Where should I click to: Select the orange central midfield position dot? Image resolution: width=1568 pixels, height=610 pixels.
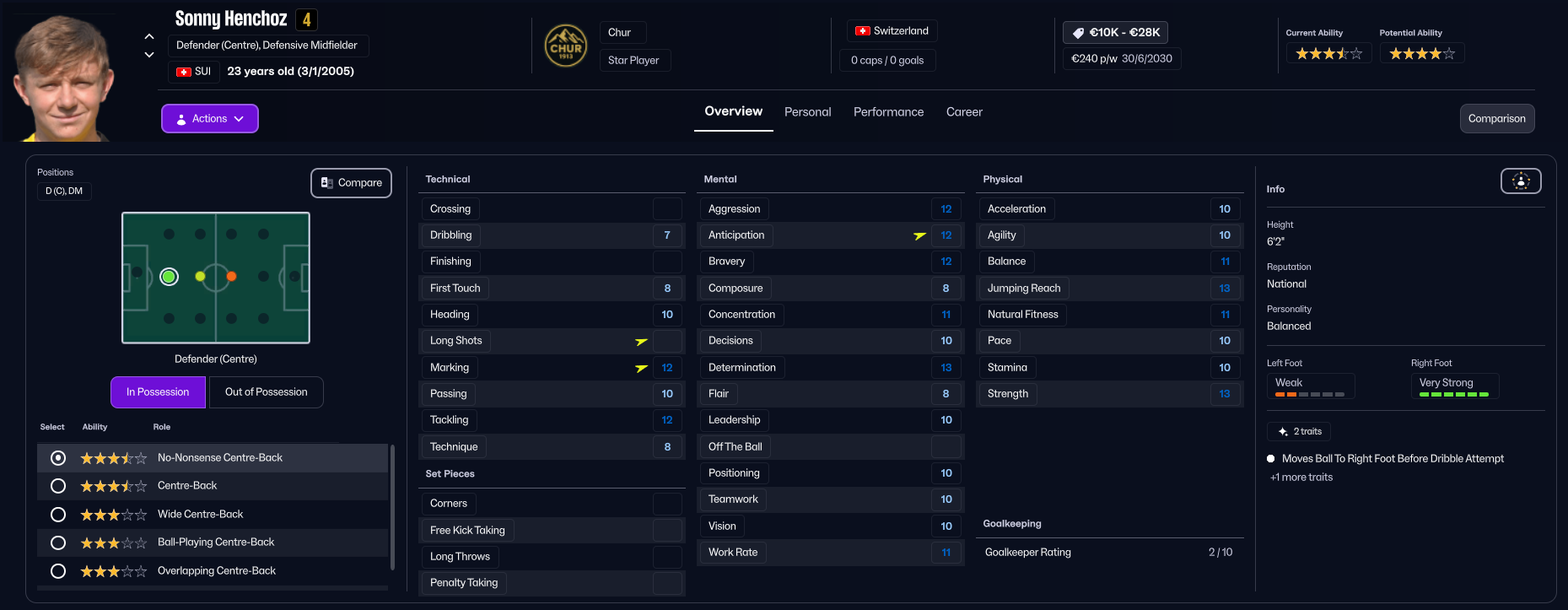(x=231, y=277)
